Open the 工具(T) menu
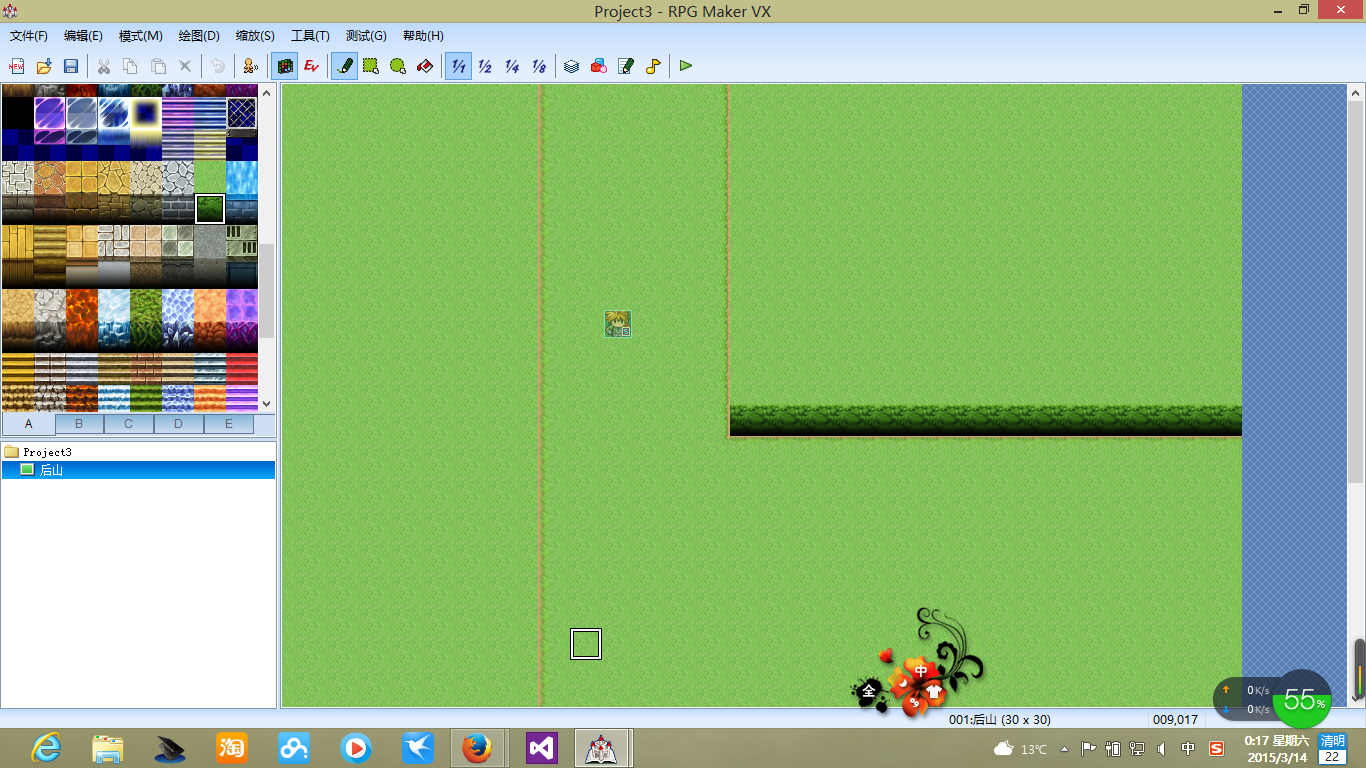Viewport: 1366px width, 768px height. pyautogui.click(x=310, y=36)
